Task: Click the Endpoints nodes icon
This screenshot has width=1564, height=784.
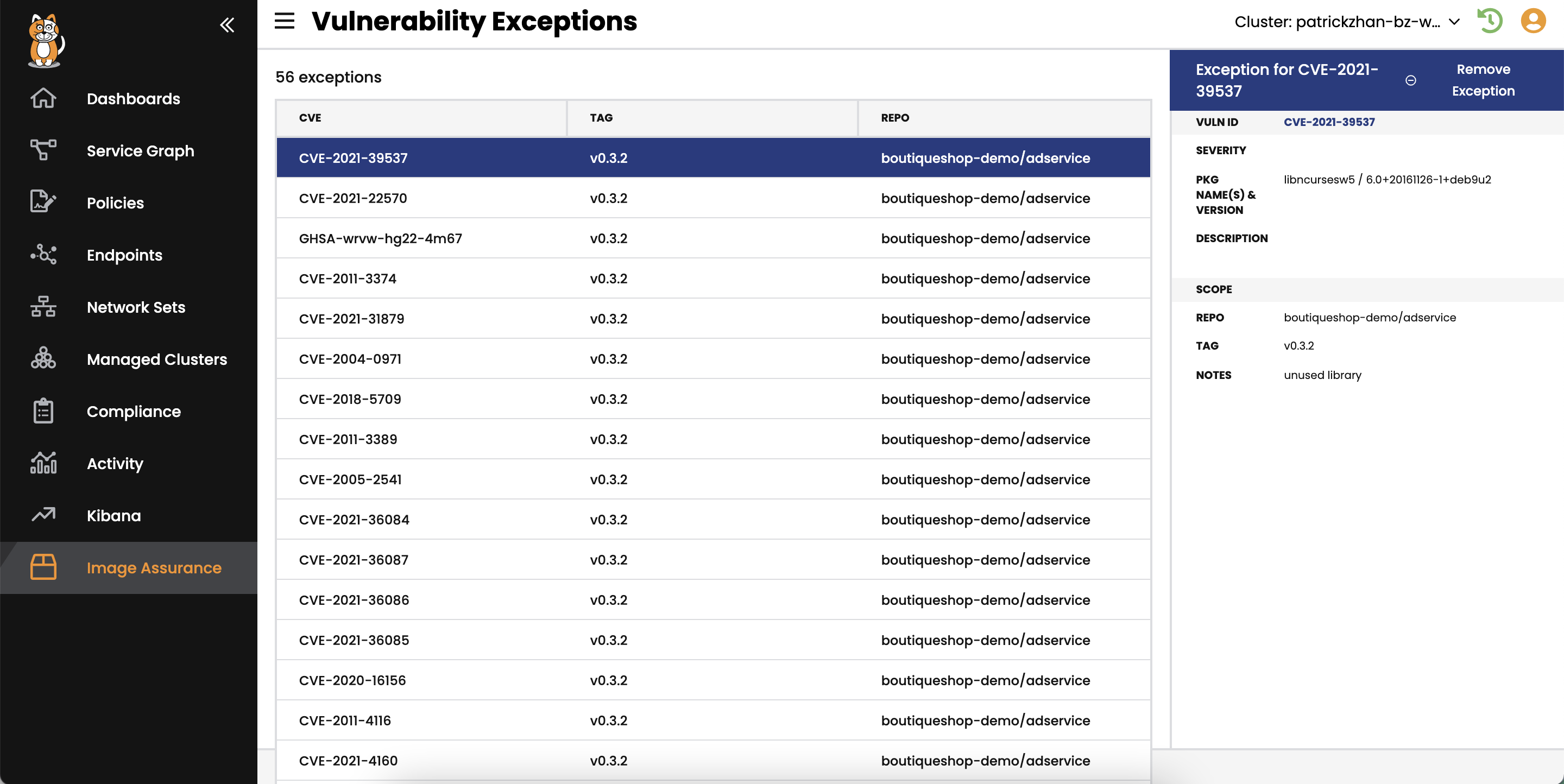Action: coord(43,255)
